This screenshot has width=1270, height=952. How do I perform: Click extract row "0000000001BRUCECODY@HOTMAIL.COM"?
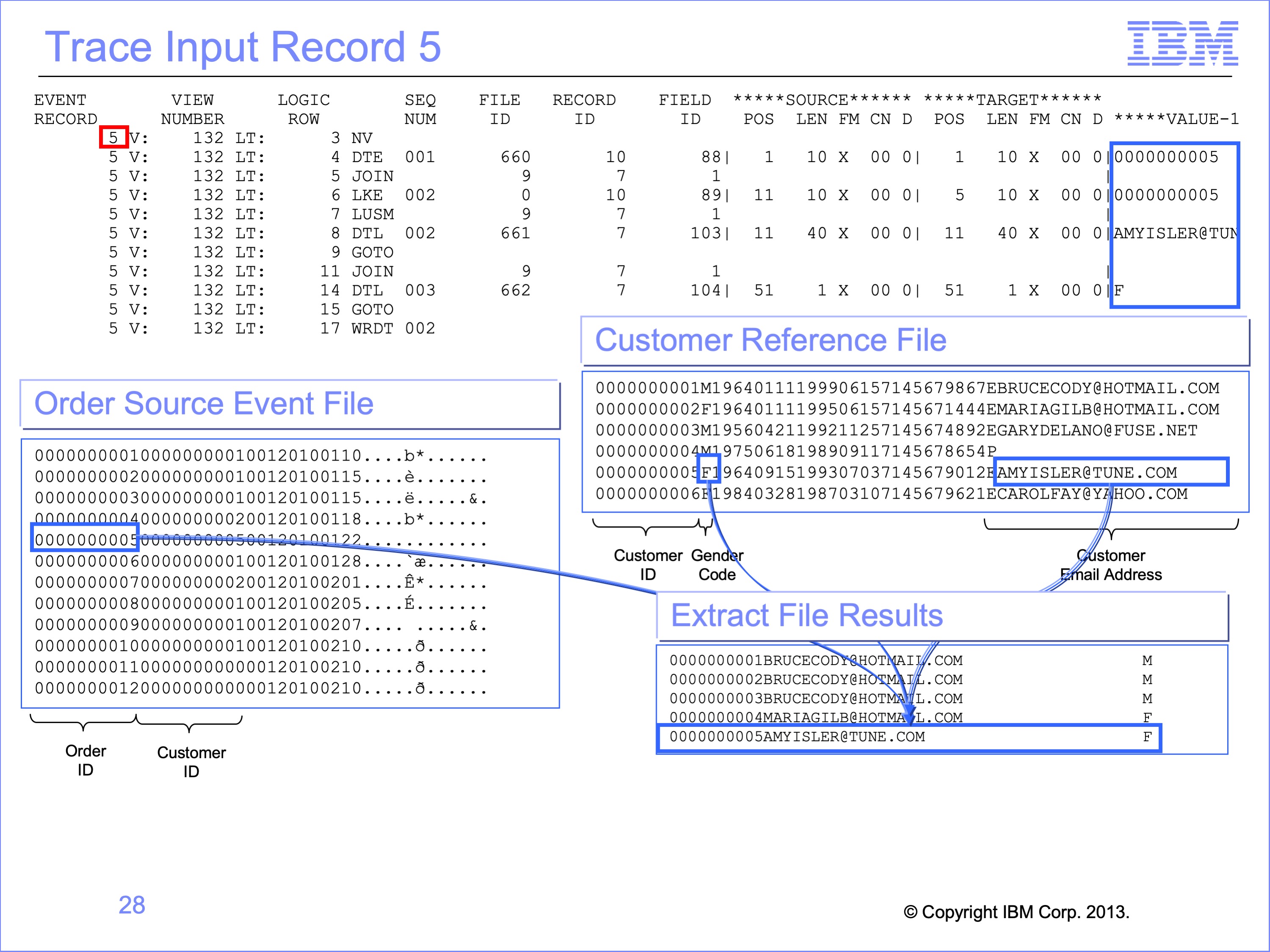click(911, 660)
